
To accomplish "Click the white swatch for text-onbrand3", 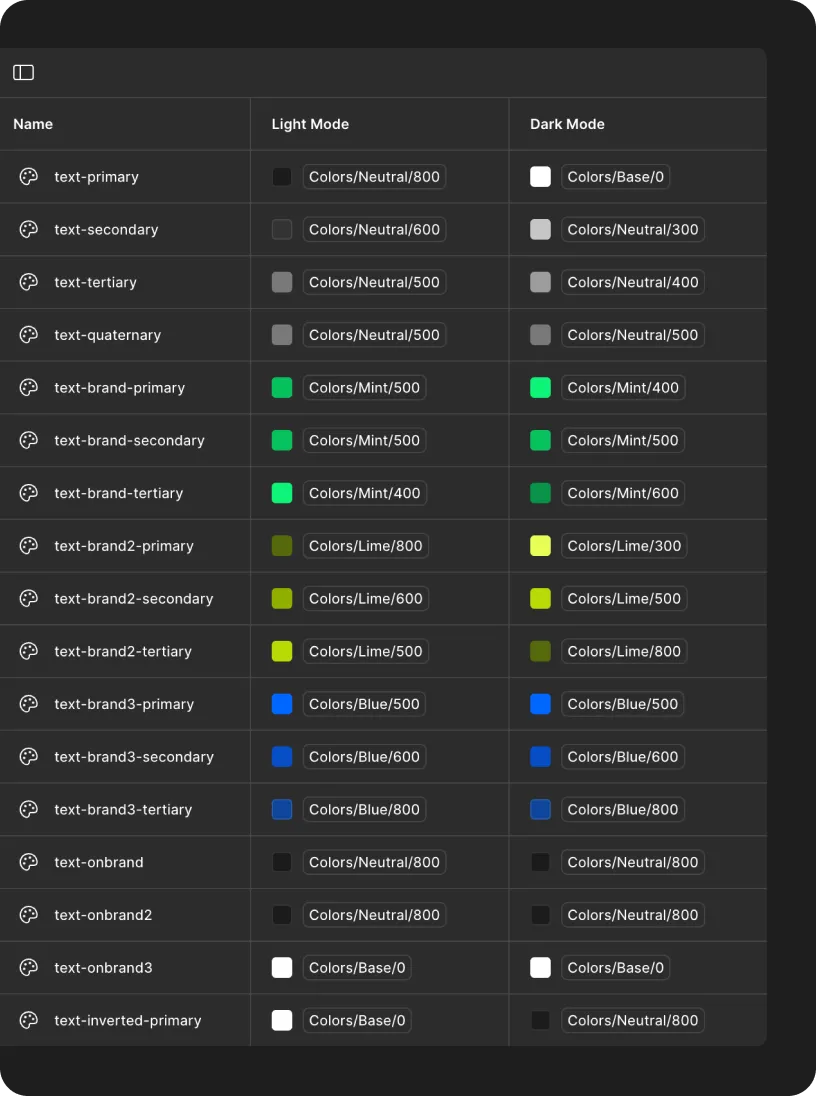I will tap(281, 967).
